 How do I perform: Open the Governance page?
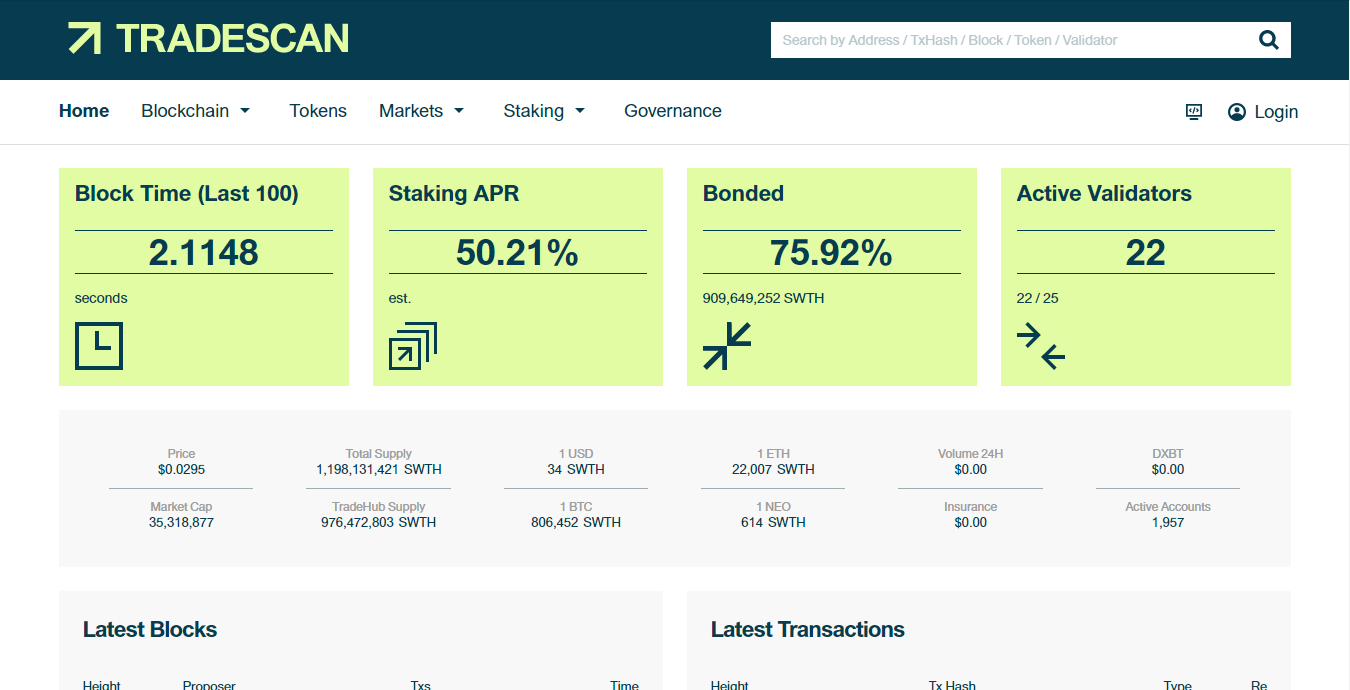673,111
